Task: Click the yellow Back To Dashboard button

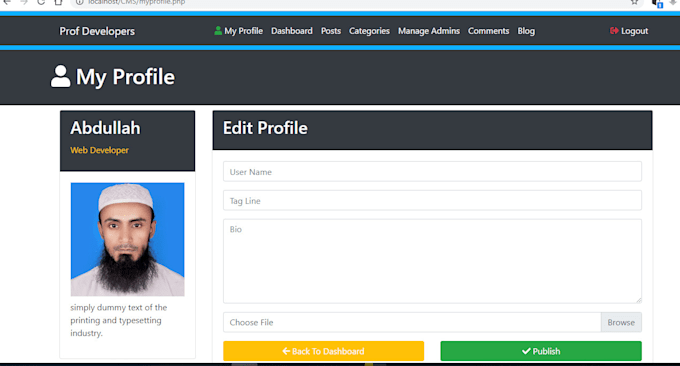Action: click(x=324, y=351)
